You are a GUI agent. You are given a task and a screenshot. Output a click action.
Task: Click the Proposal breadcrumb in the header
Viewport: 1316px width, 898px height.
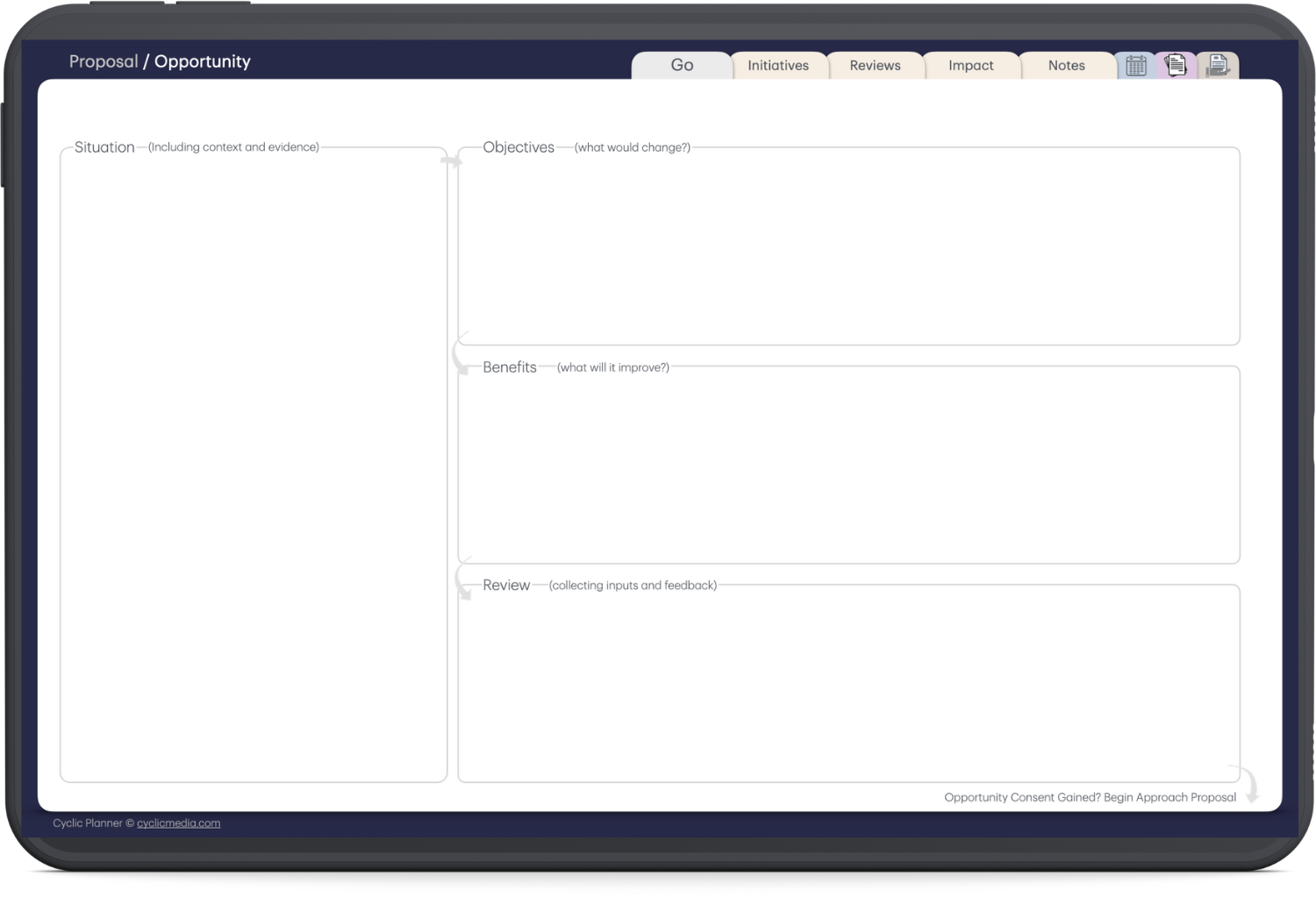point(103,61)
